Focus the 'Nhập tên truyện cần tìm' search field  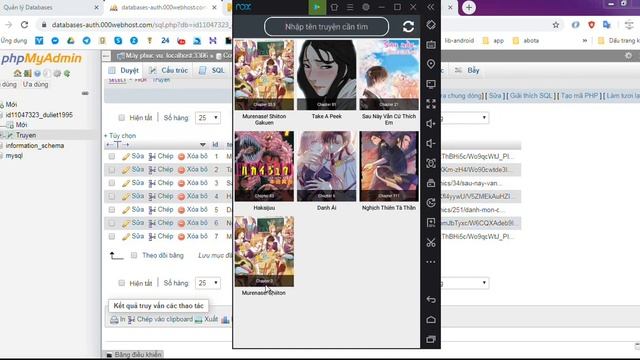327,27
